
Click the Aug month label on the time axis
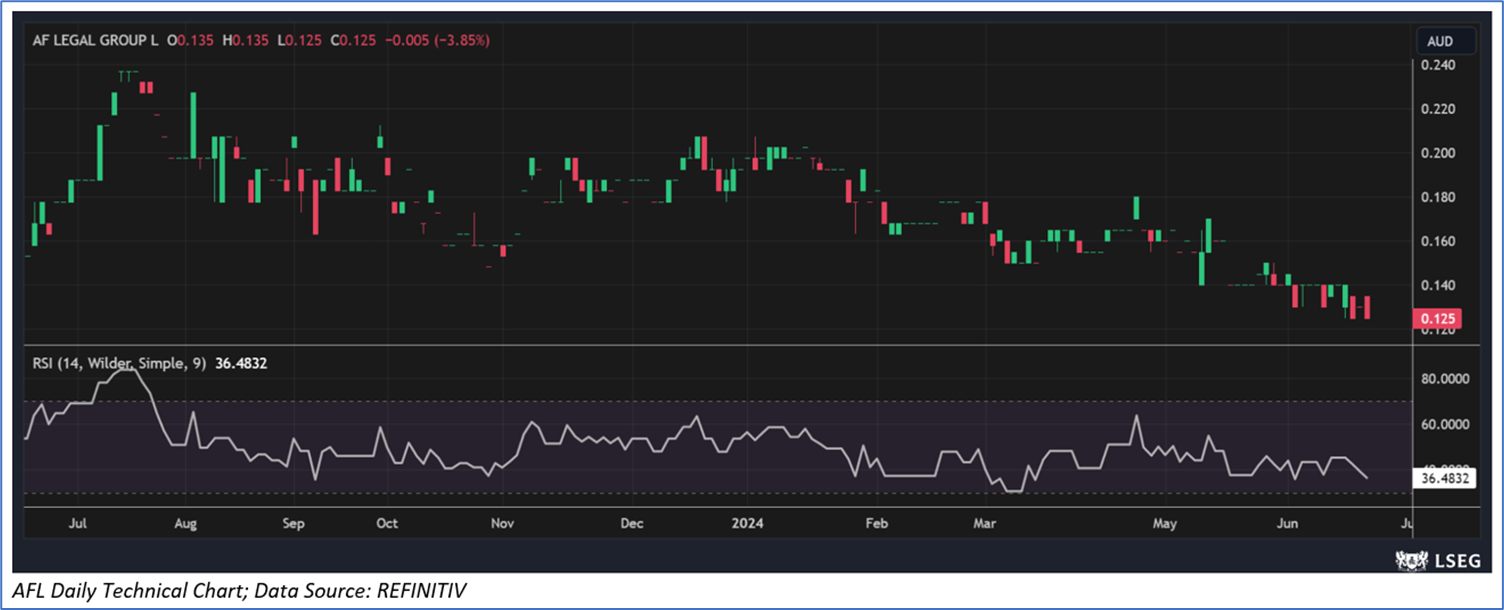click(185, 523)
